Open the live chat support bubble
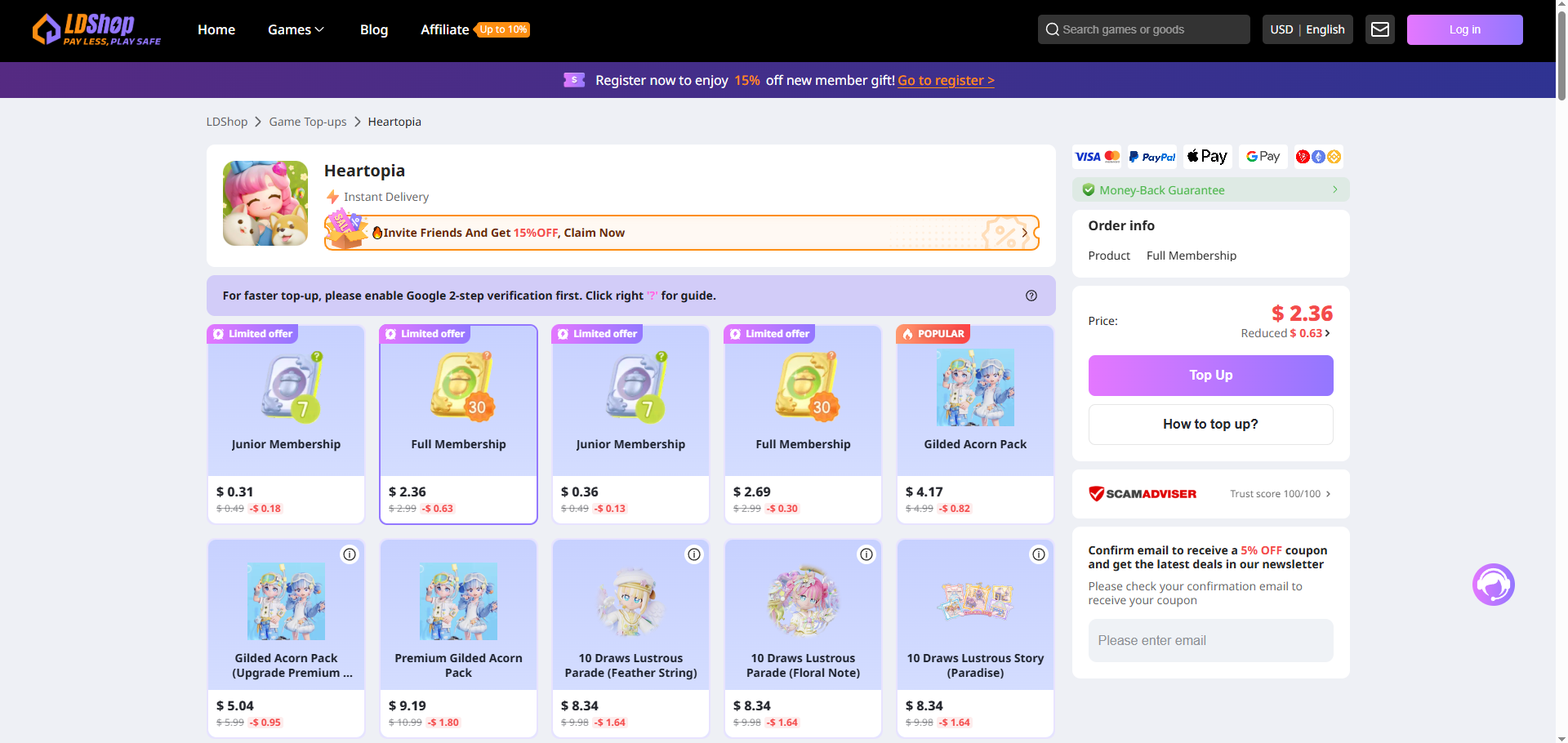The width and height of the screenshot is (1568, 743). (1494, 585)
